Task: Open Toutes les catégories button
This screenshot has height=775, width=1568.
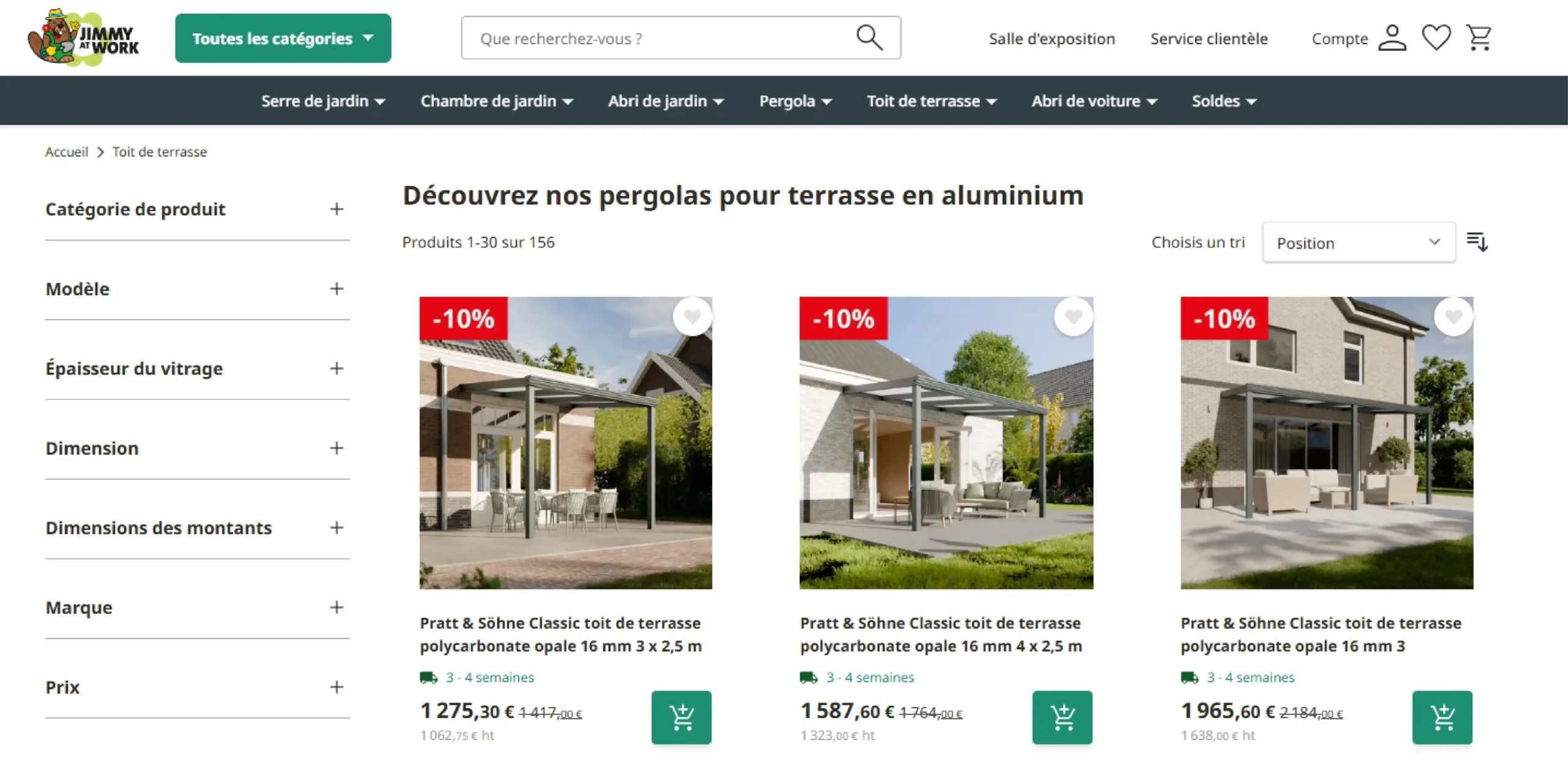Action: point(283,38)
